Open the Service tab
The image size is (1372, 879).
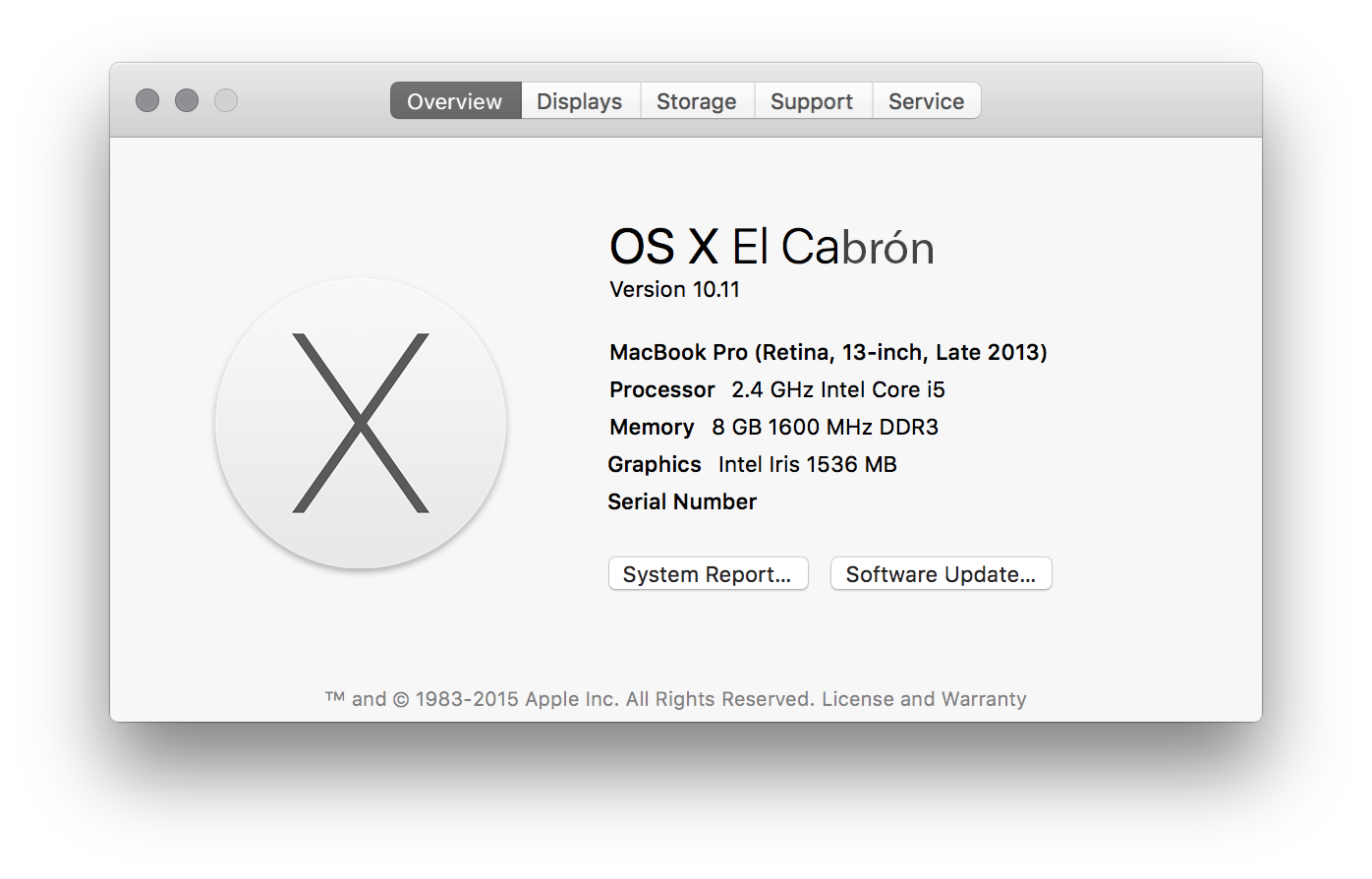(927, 101)
